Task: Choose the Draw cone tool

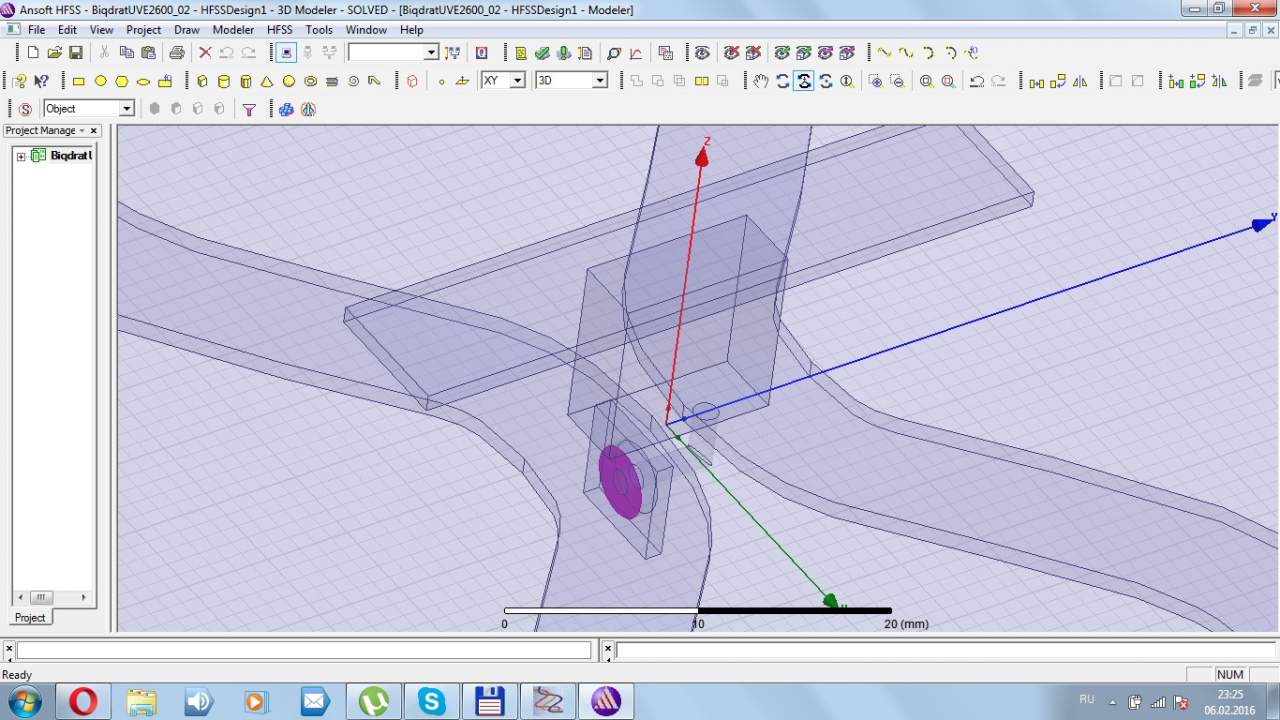Action: coord(267,81)
